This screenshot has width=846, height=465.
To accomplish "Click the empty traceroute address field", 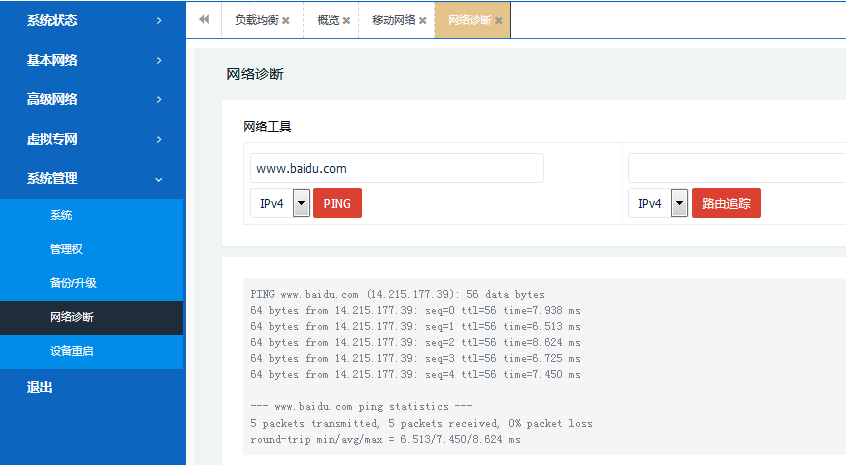I will pos(736,168).
